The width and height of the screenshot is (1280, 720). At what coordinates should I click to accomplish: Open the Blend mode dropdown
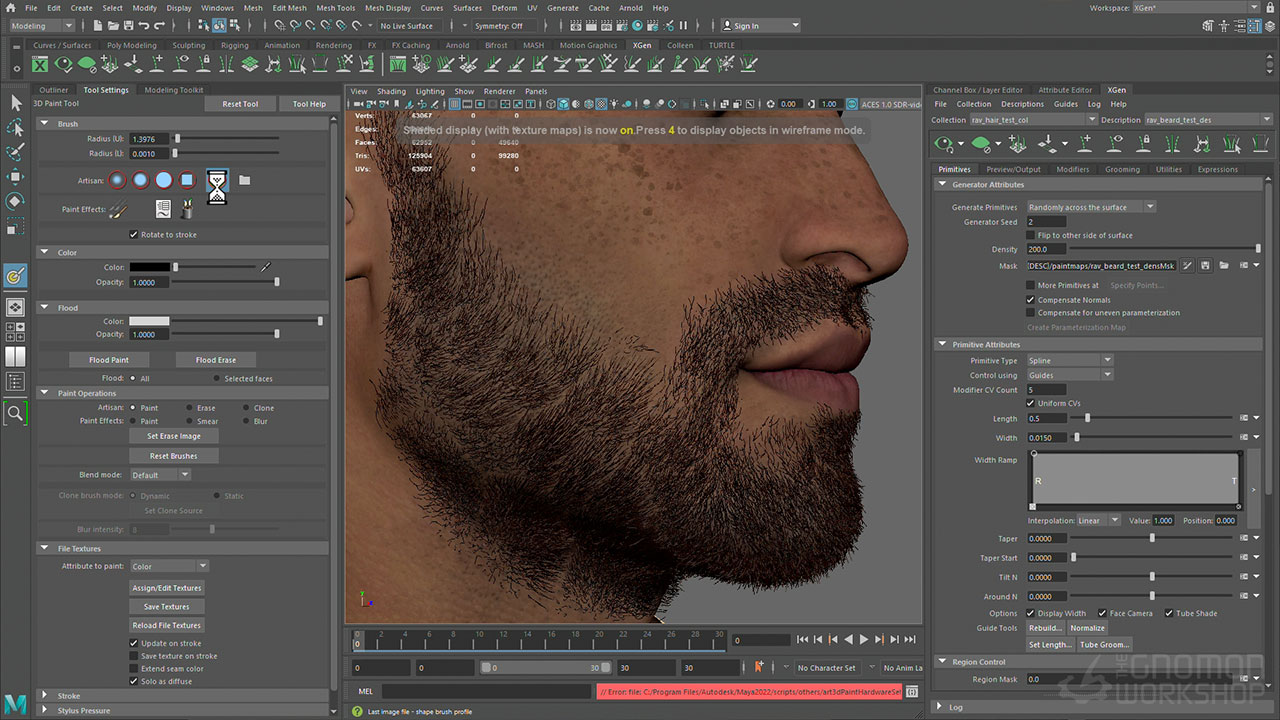coord(160,475)
